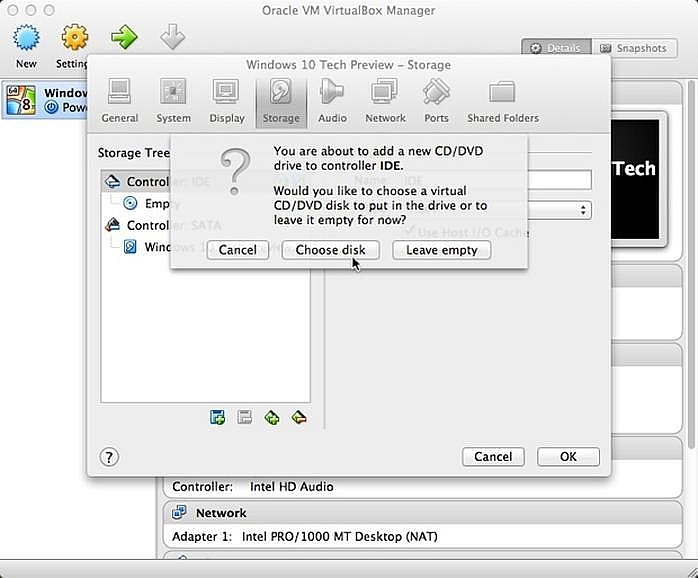Open Shared Folders settings
Viewport: 698px width, 578px height.
point(502,101)
